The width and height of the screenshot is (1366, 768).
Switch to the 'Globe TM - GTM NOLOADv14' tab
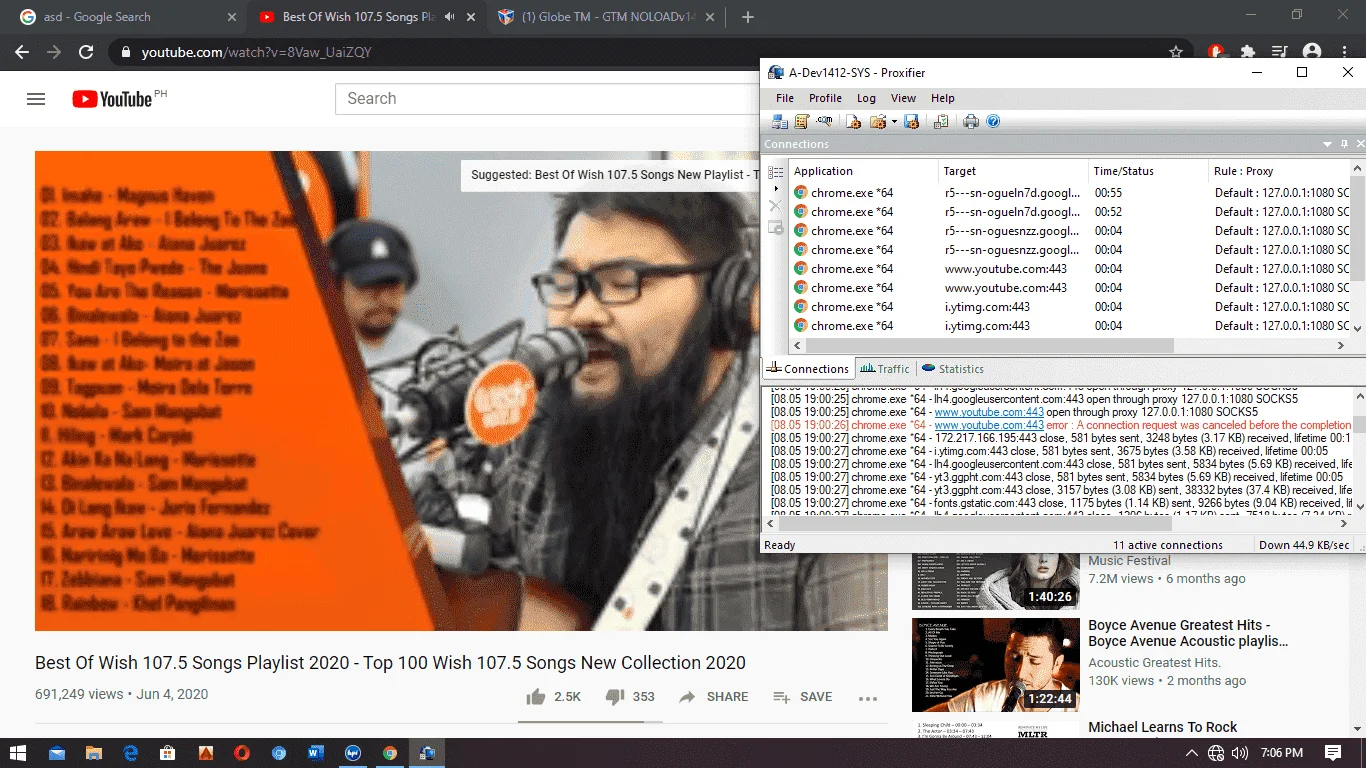607,17
